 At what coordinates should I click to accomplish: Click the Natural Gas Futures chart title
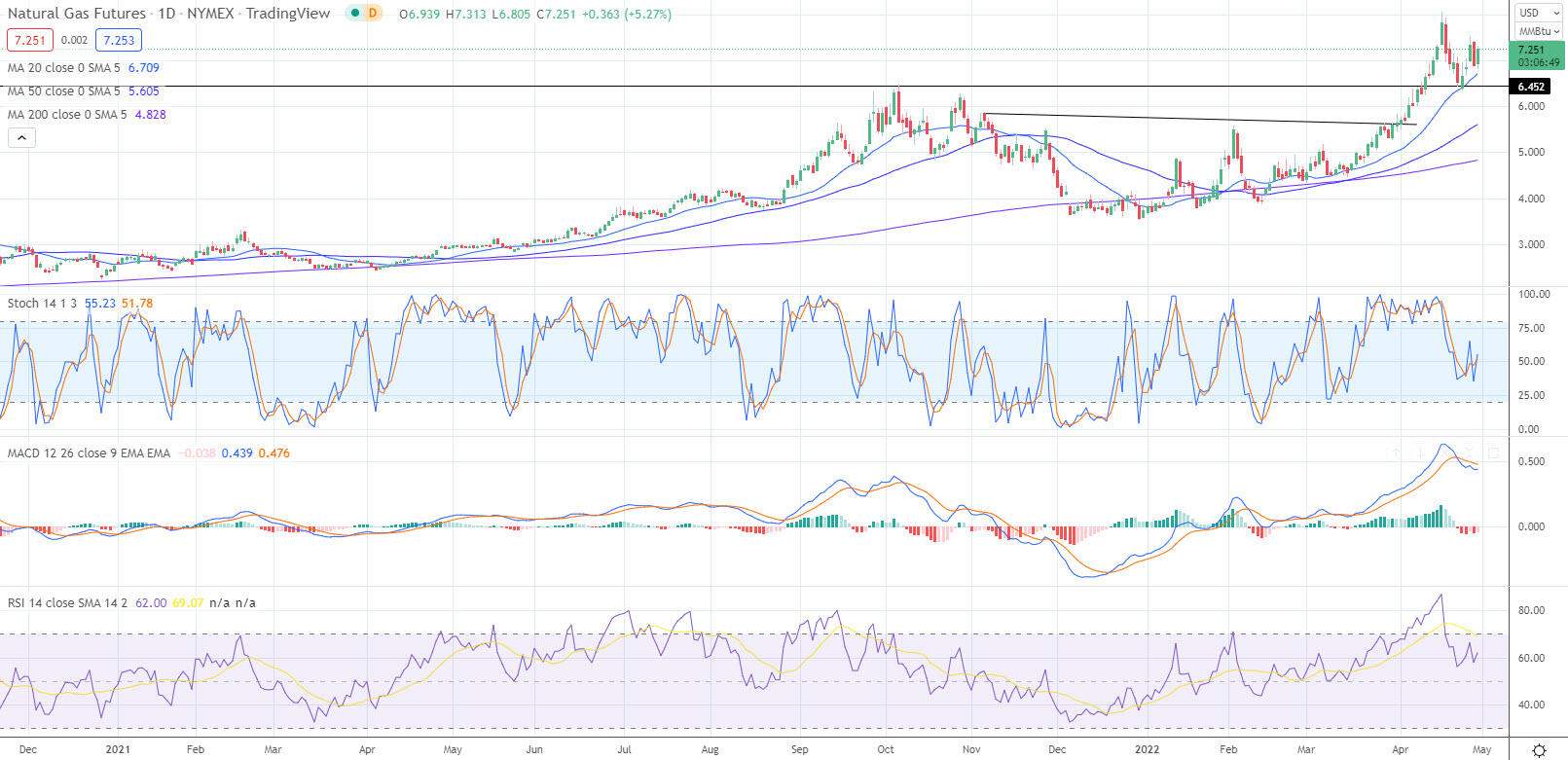pyautogui.click(x=78, y=14)
